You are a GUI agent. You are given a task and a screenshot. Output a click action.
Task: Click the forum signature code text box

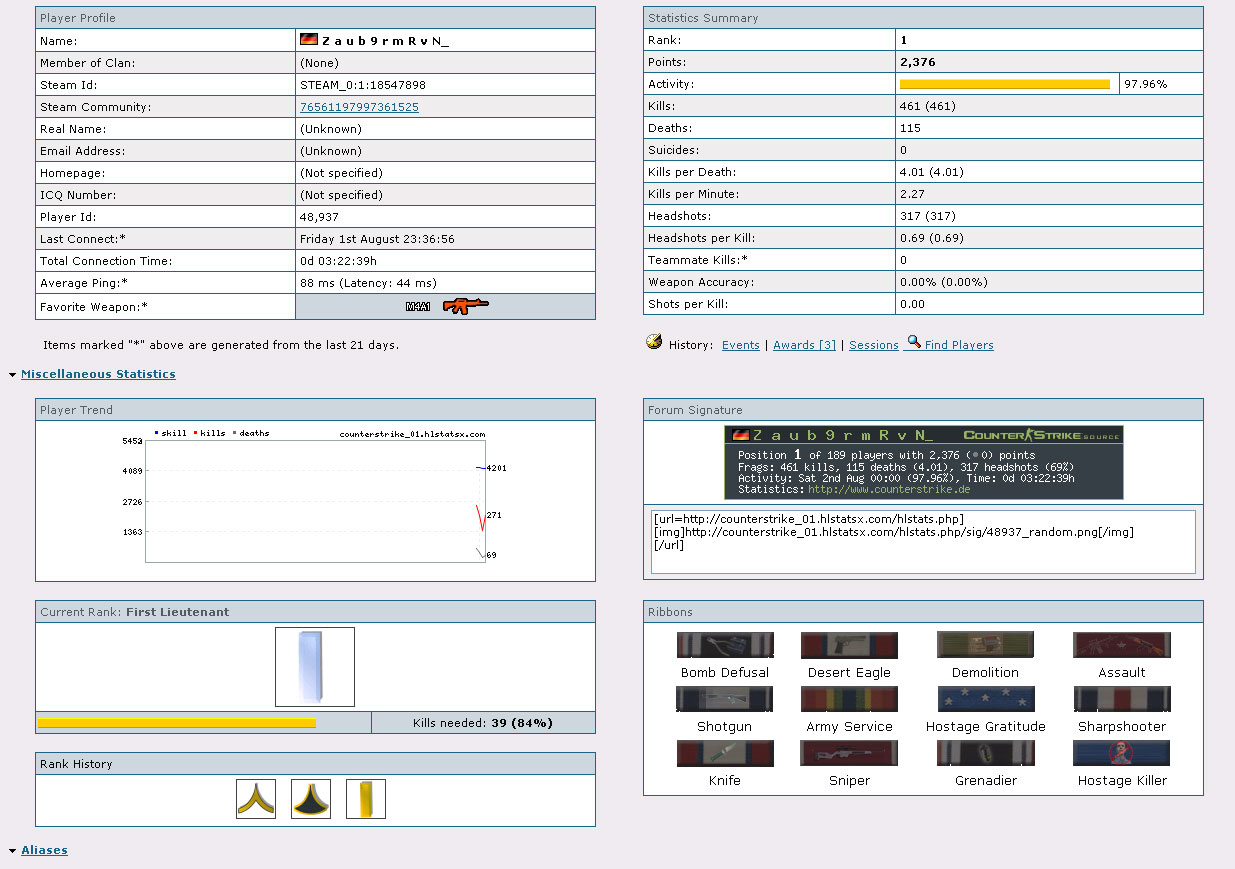coord(922,542)
